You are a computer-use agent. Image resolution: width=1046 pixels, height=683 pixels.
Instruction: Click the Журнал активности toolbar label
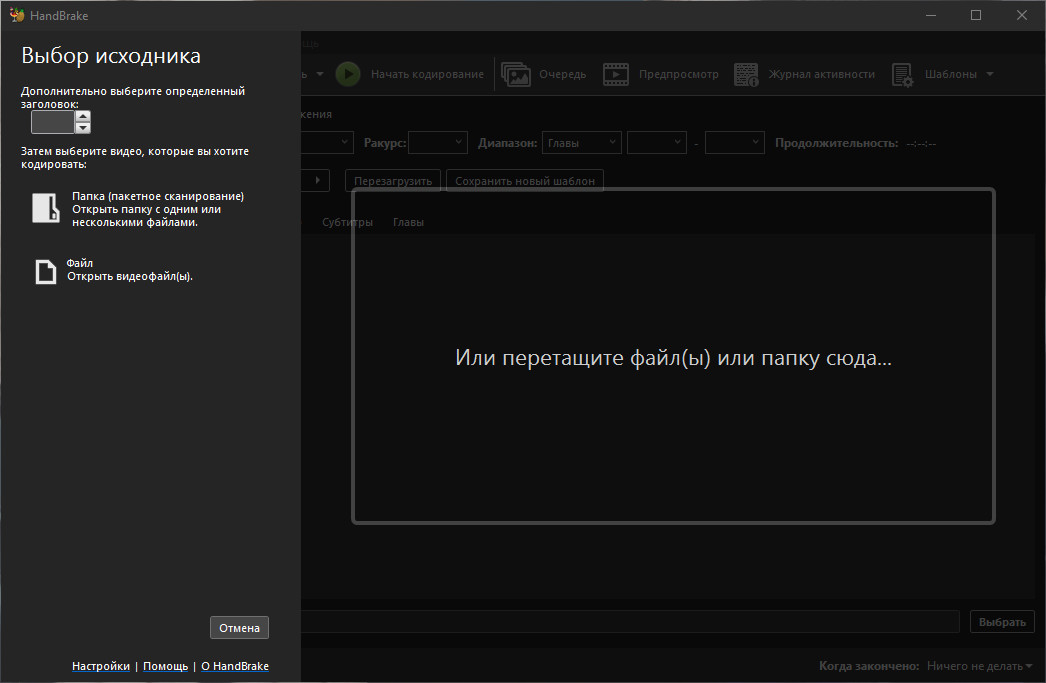[x=821, y=74]
